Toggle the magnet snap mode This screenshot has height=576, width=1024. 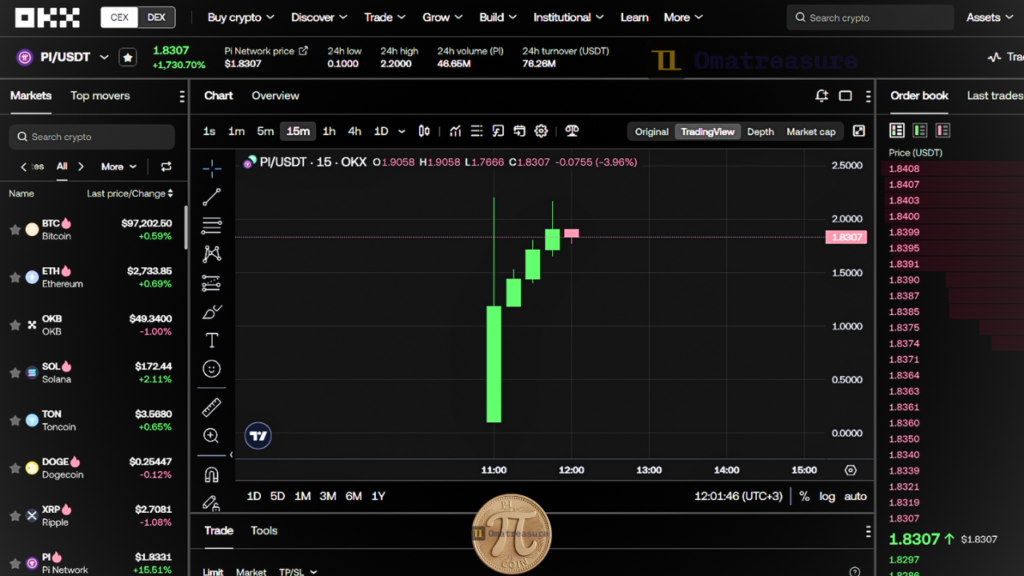[x=212, y=475]
